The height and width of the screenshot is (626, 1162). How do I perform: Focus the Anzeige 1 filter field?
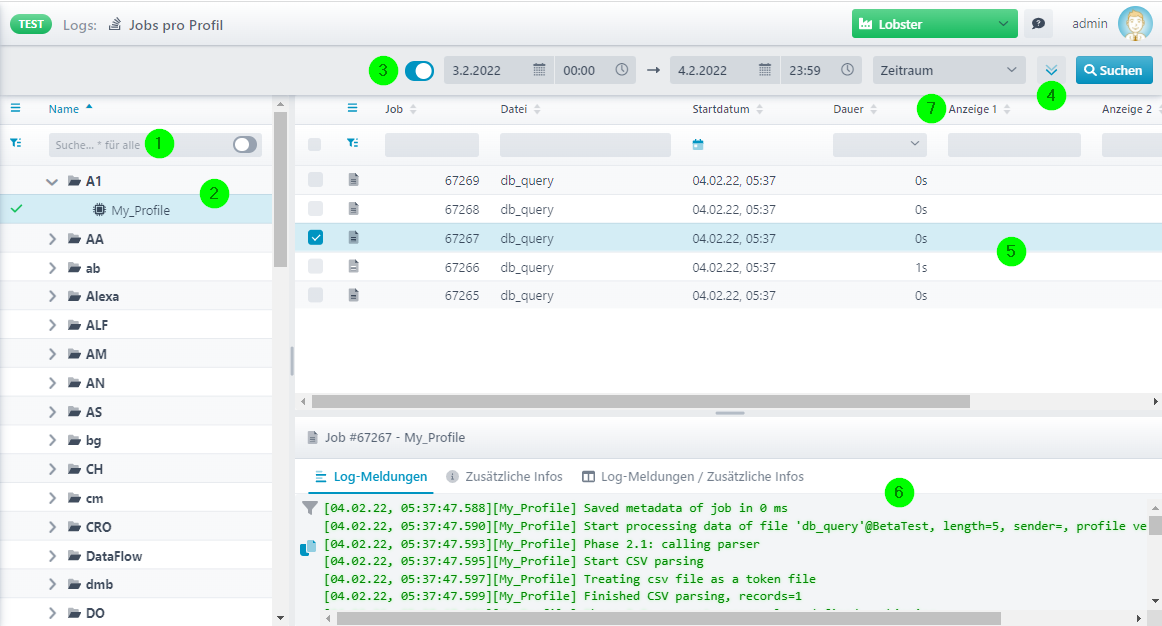pos(1014,144)
